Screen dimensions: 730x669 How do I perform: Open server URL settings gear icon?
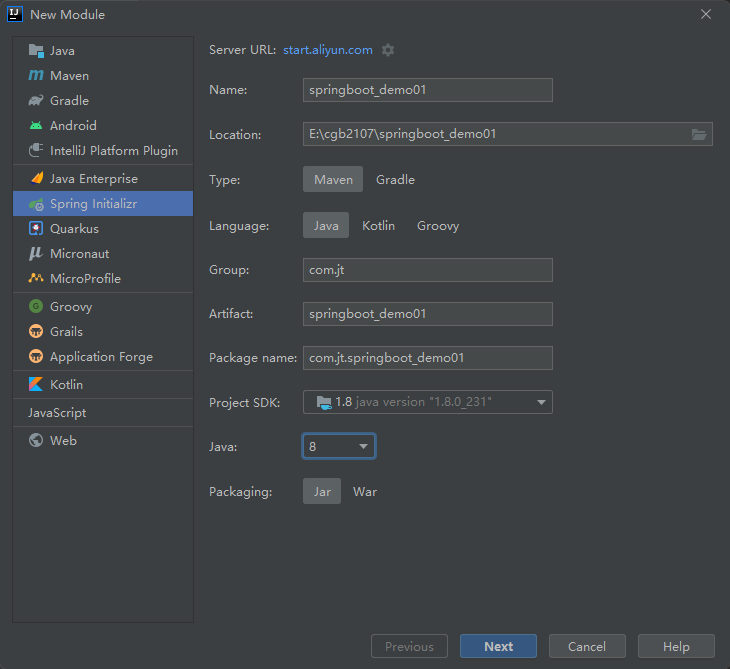tap(388, 50)
